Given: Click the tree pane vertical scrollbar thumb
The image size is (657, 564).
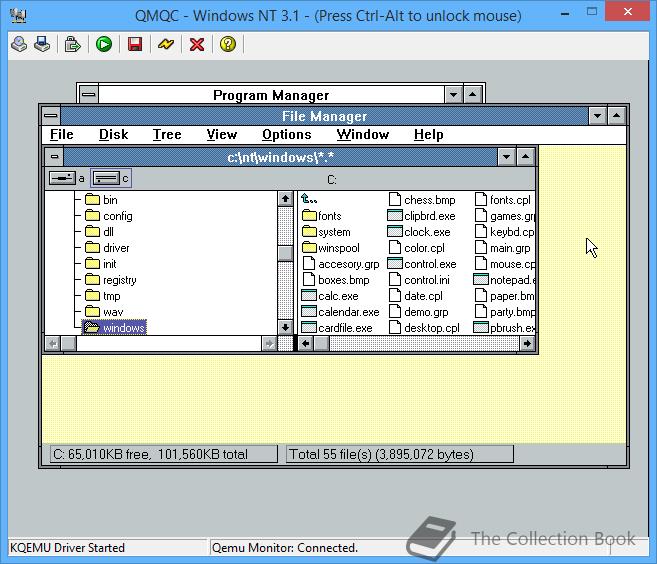Looking at the screenshot, I should [285, 253].
